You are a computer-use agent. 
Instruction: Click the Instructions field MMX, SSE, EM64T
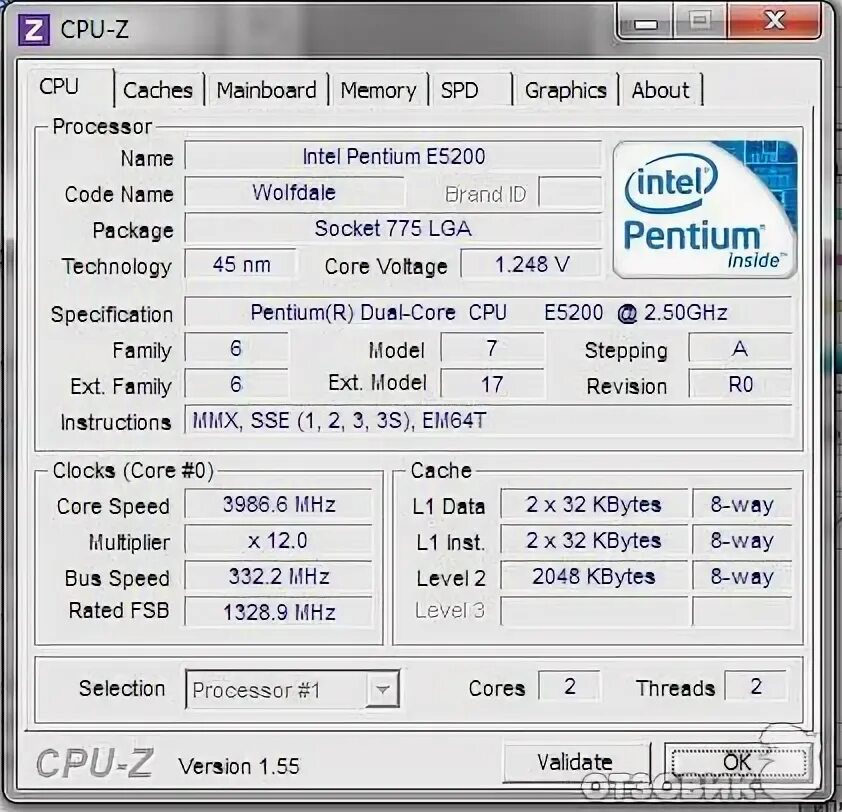[x=489, y=420]
